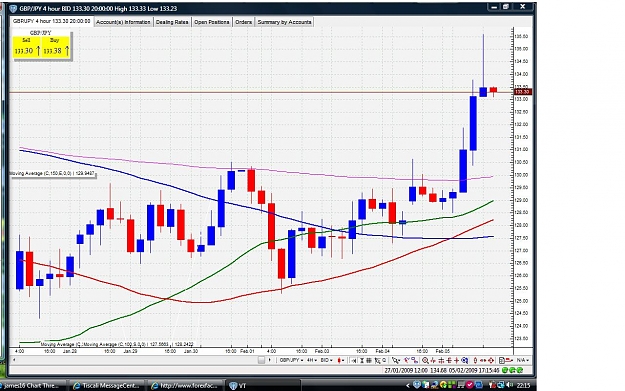
Task: Open the BID price type dropdown
Action: pyautogui.click(x=326, y=360)
